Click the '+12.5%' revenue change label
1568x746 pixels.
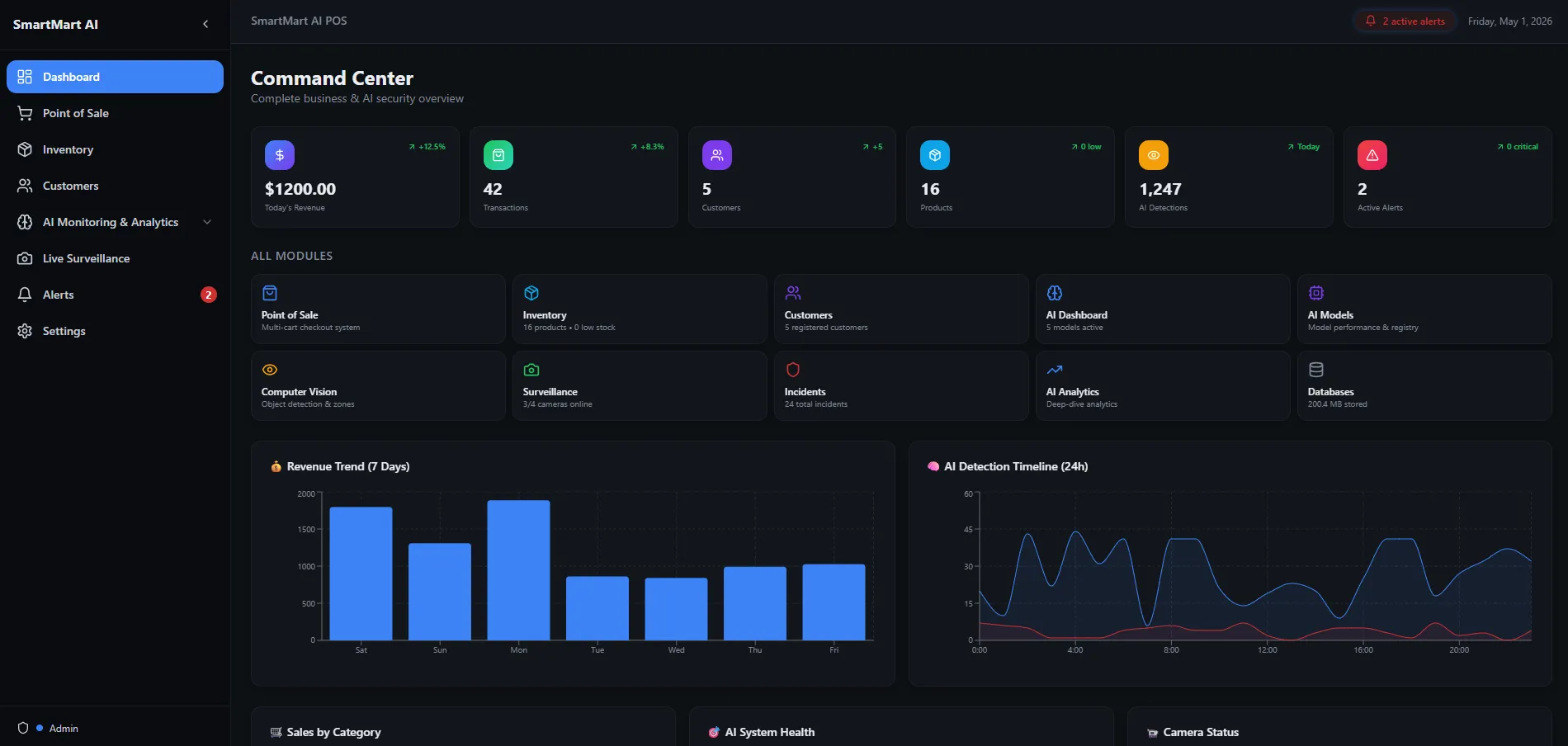click(432, 147)
